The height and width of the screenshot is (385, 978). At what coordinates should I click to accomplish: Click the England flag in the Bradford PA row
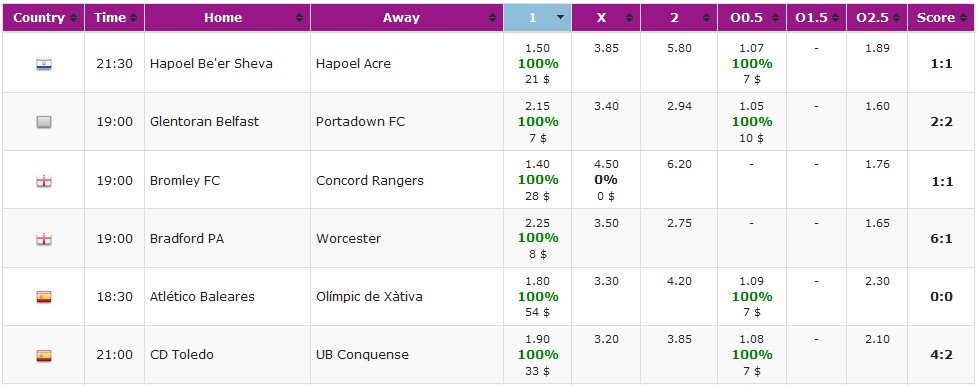44,239
